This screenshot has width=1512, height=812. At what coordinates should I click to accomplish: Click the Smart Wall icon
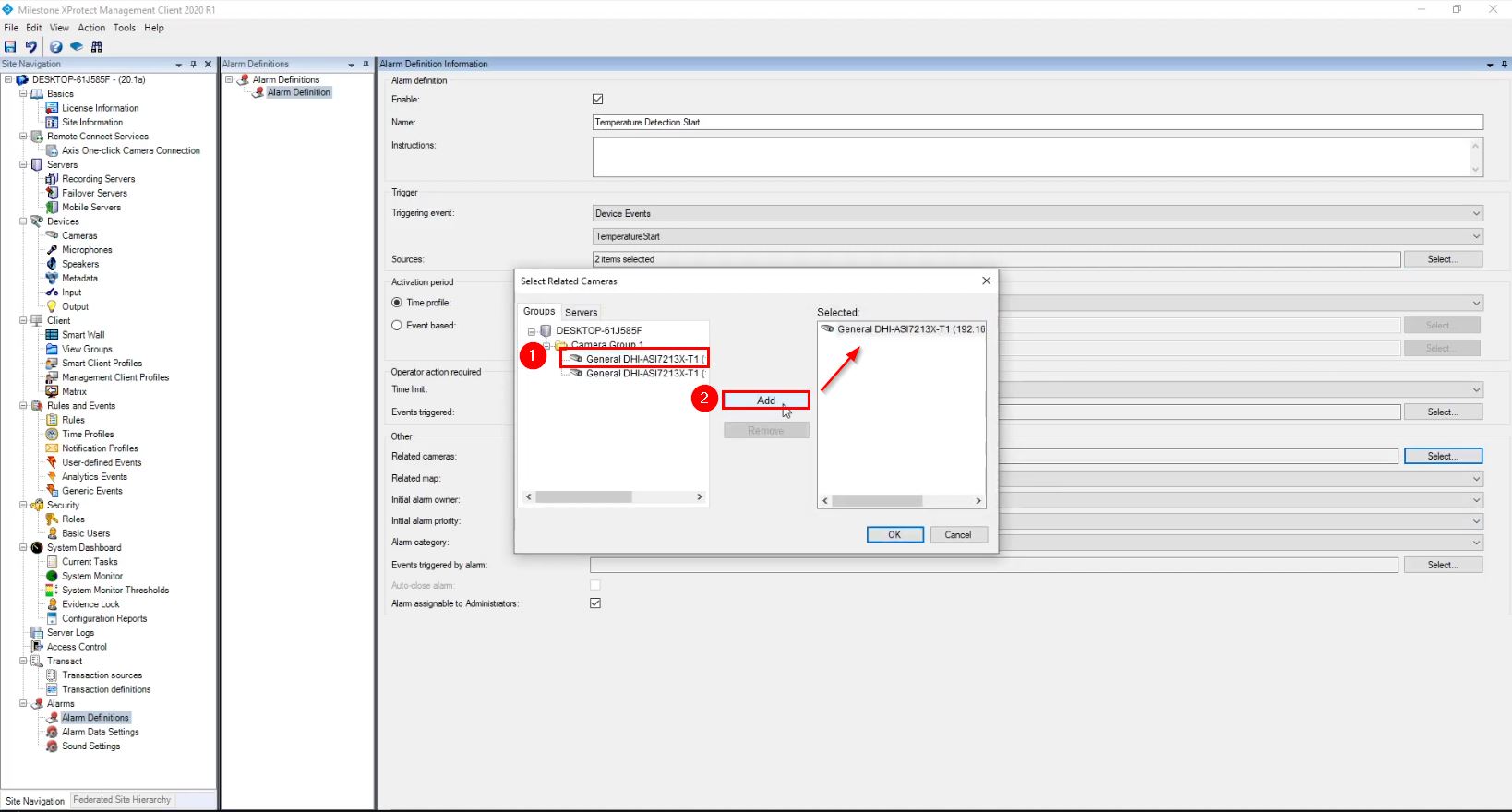pyautogui.click(x=52, y=335)
